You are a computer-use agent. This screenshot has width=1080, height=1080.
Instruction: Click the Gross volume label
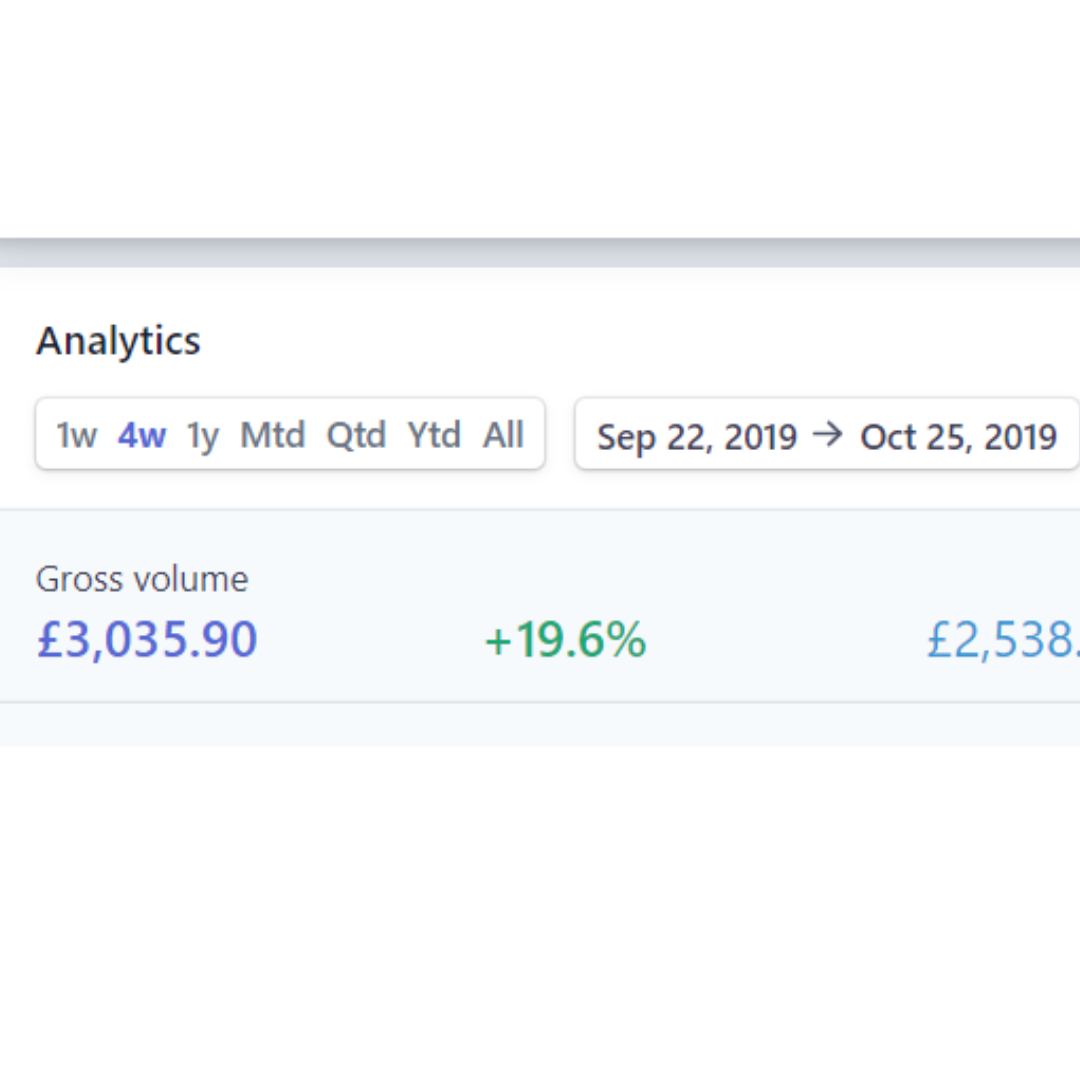[142, 579]
